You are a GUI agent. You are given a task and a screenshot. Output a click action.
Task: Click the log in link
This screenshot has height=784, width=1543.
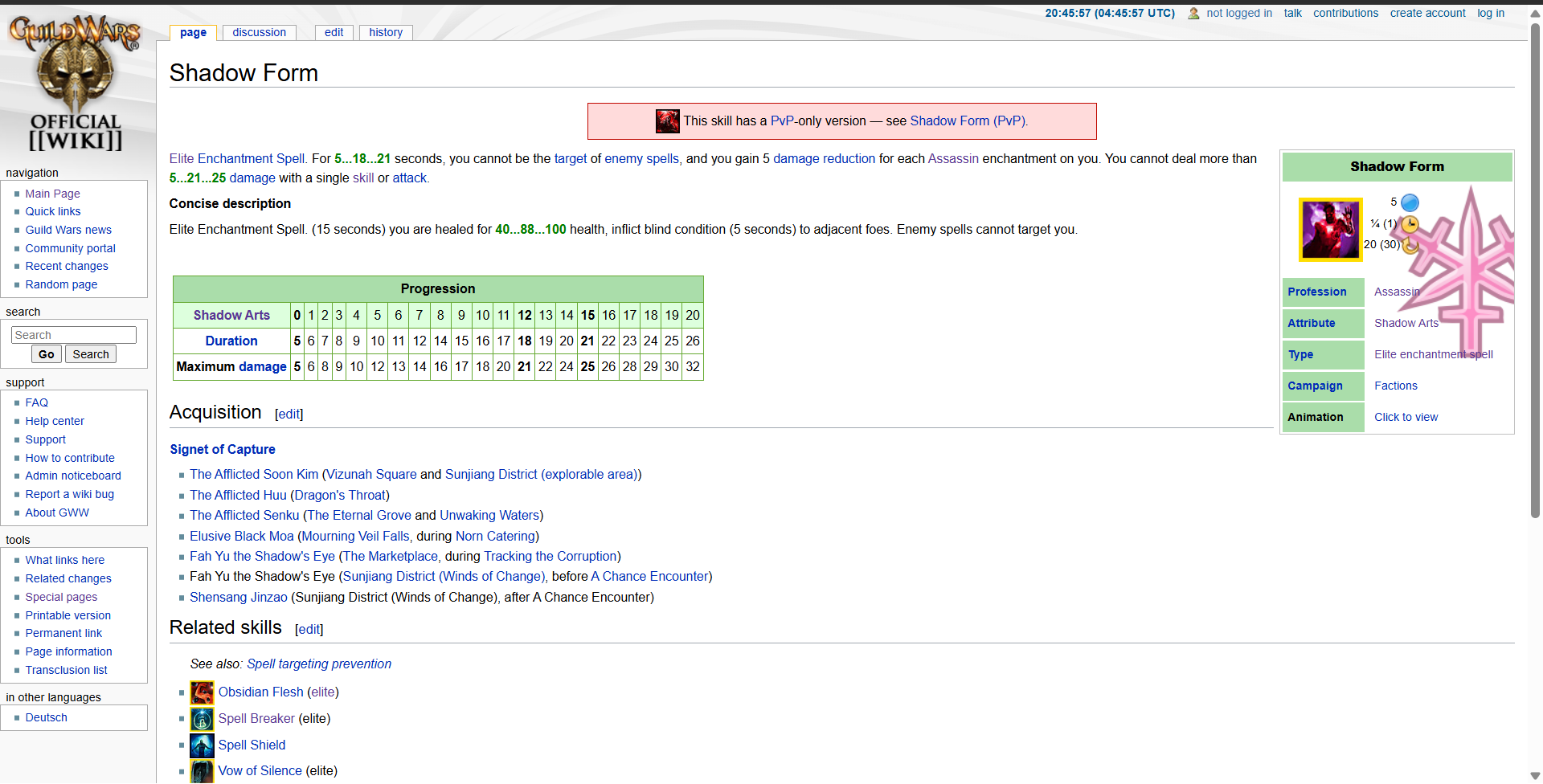tap(1490, 14)
